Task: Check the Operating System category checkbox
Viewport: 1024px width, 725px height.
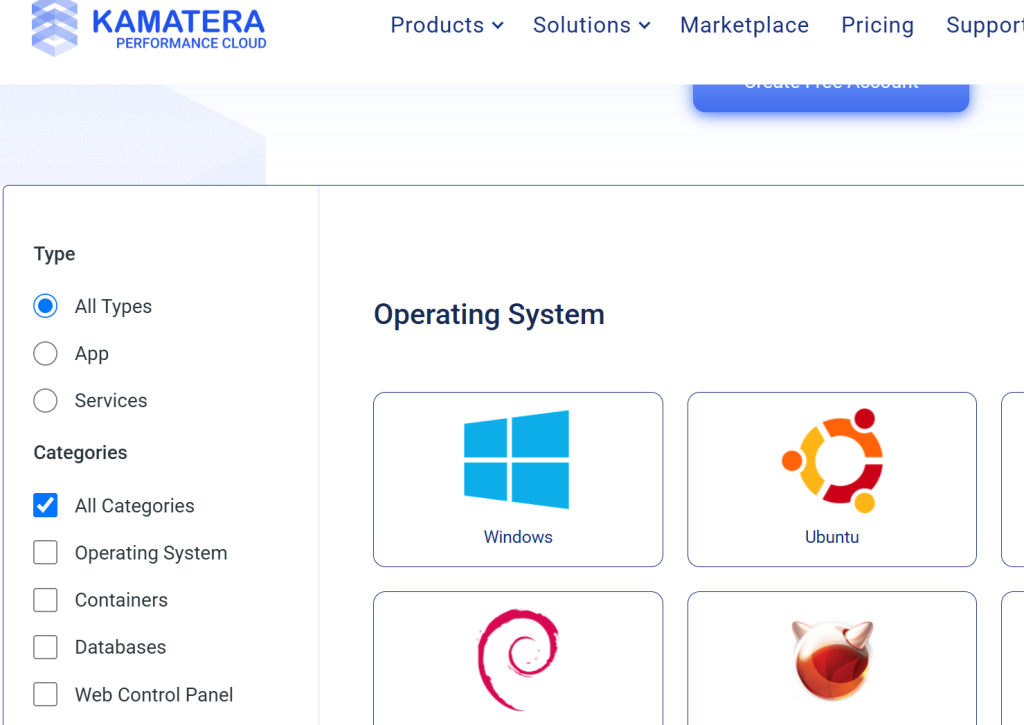Action: pos(45,553)
